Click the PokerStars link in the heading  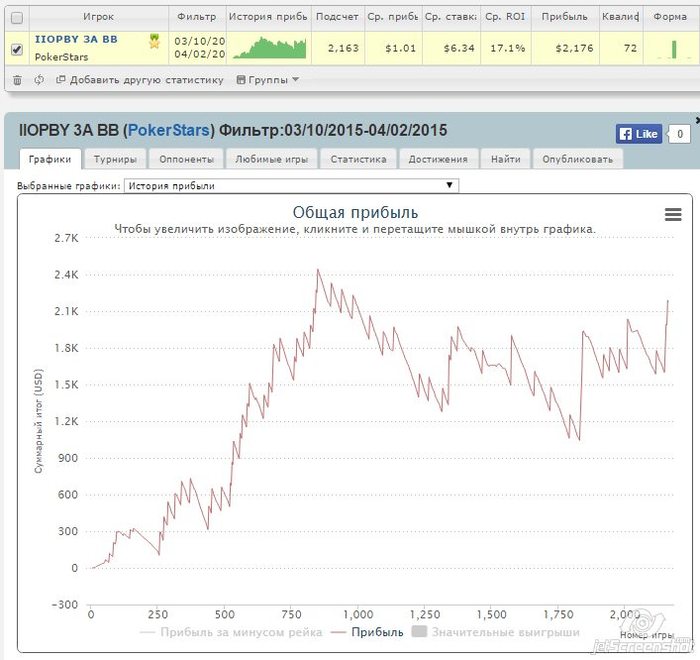click(169, 130)
